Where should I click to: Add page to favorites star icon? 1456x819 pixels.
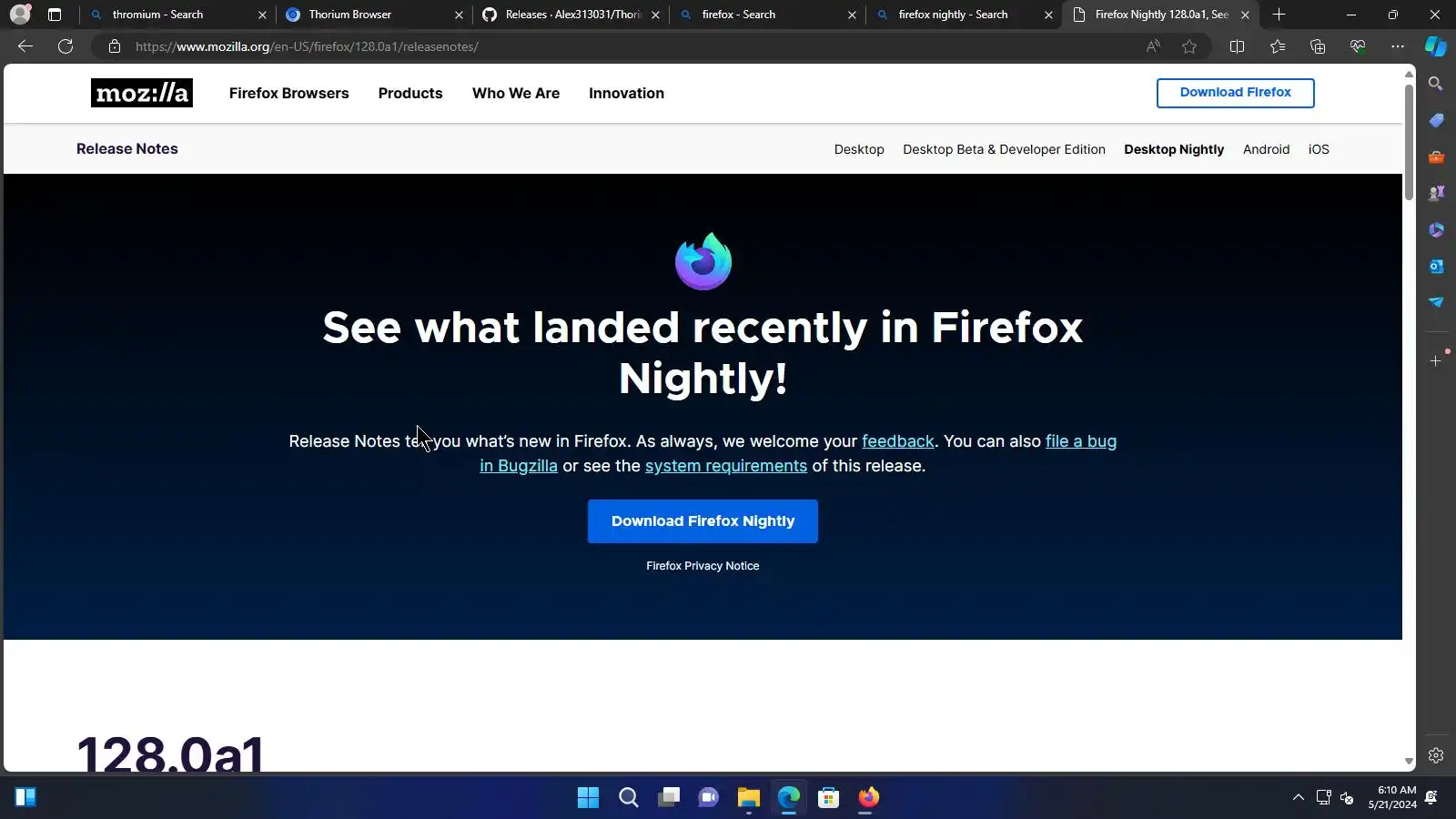tap(1189, 46)
